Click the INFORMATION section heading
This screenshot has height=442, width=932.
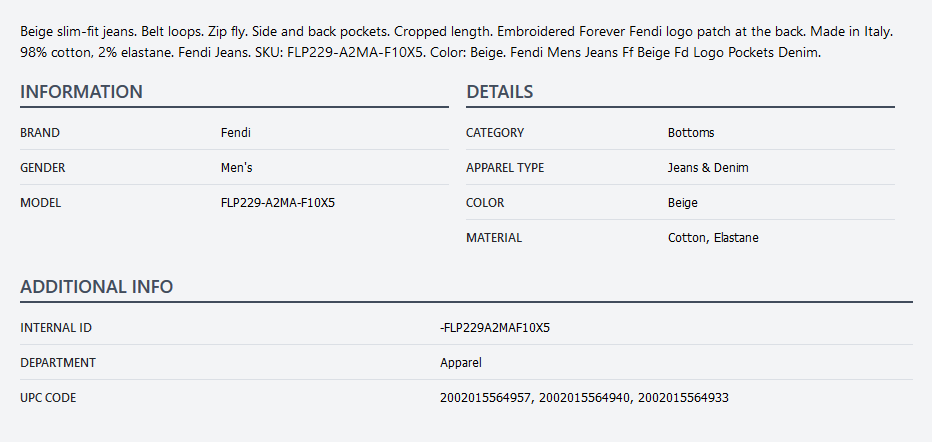[81, 92]
